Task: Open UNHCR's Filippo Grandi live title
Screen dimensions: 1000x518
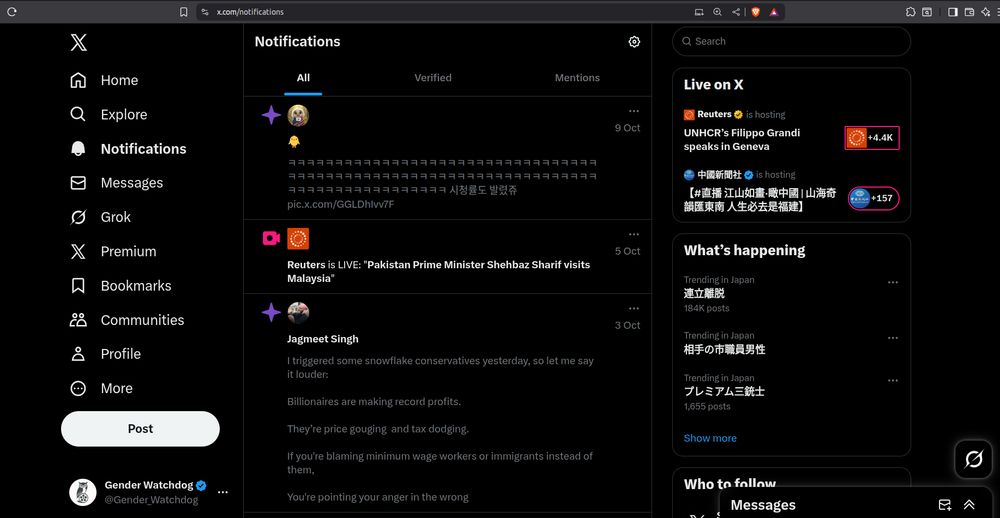Action: click(742, 140)
